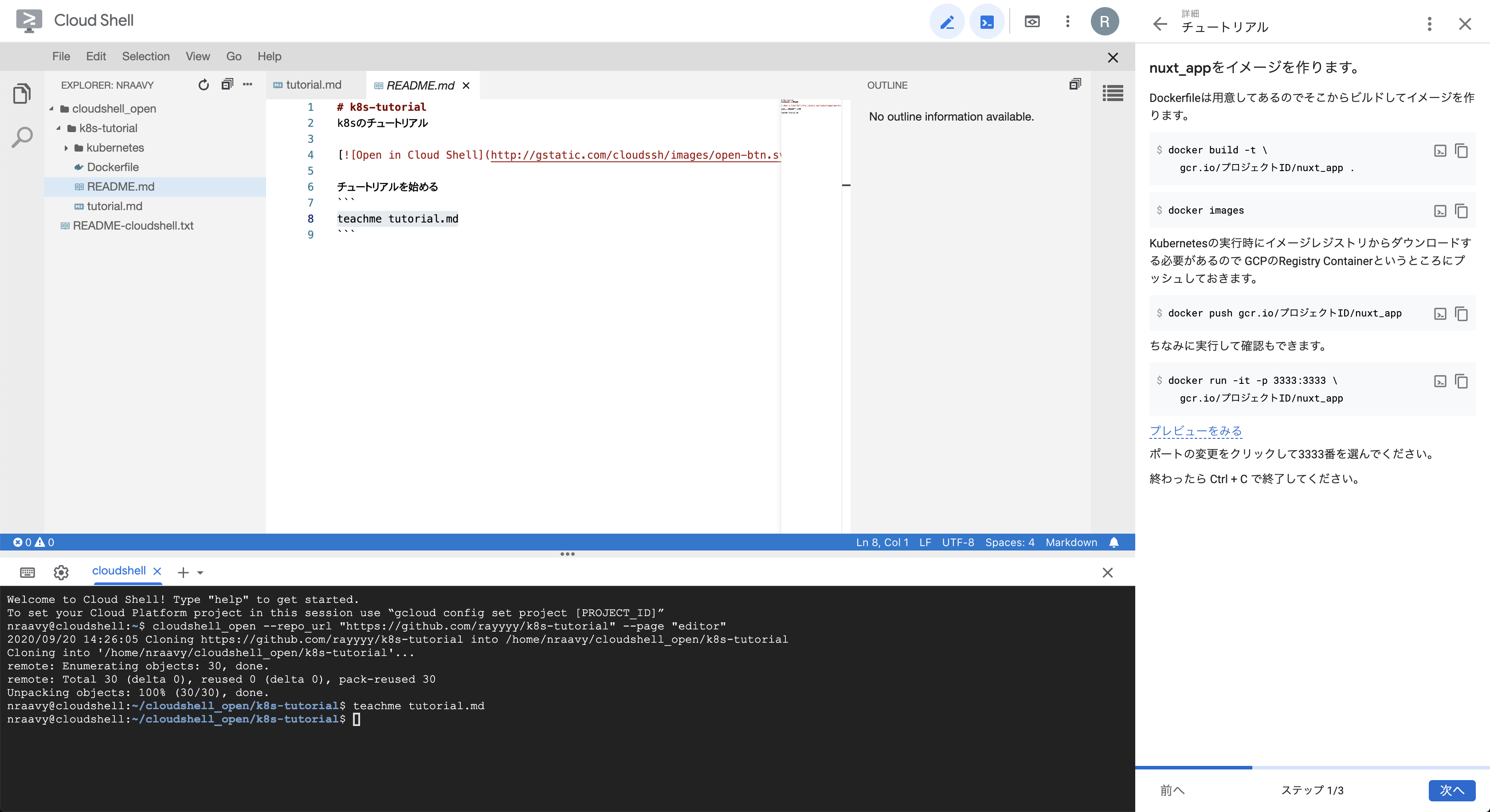Close the tutorial panel

(x=1465, y=23)
